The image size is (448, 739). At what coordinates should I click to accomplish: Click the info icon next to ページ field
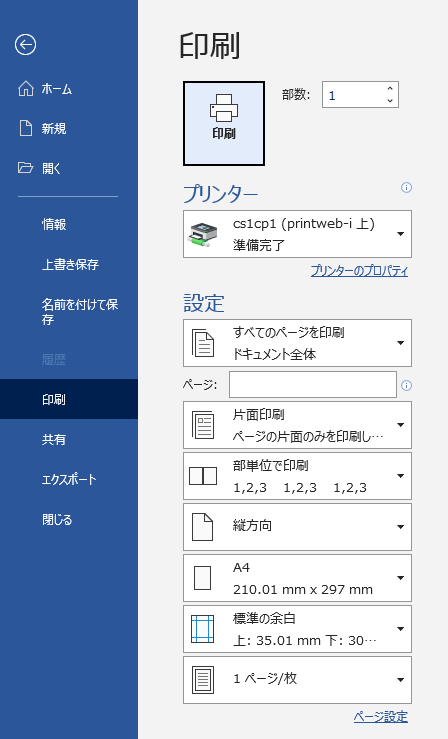pyautogui.click(x=406, y=386)
